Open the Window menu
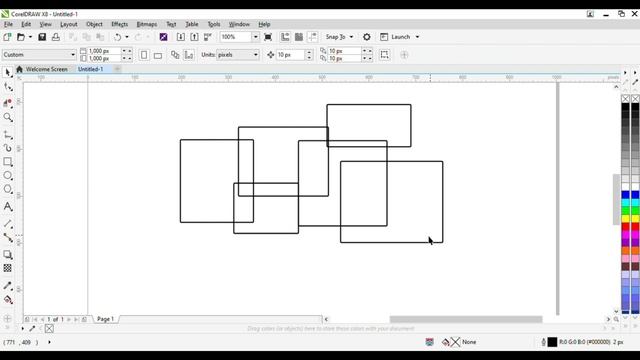 239,24
